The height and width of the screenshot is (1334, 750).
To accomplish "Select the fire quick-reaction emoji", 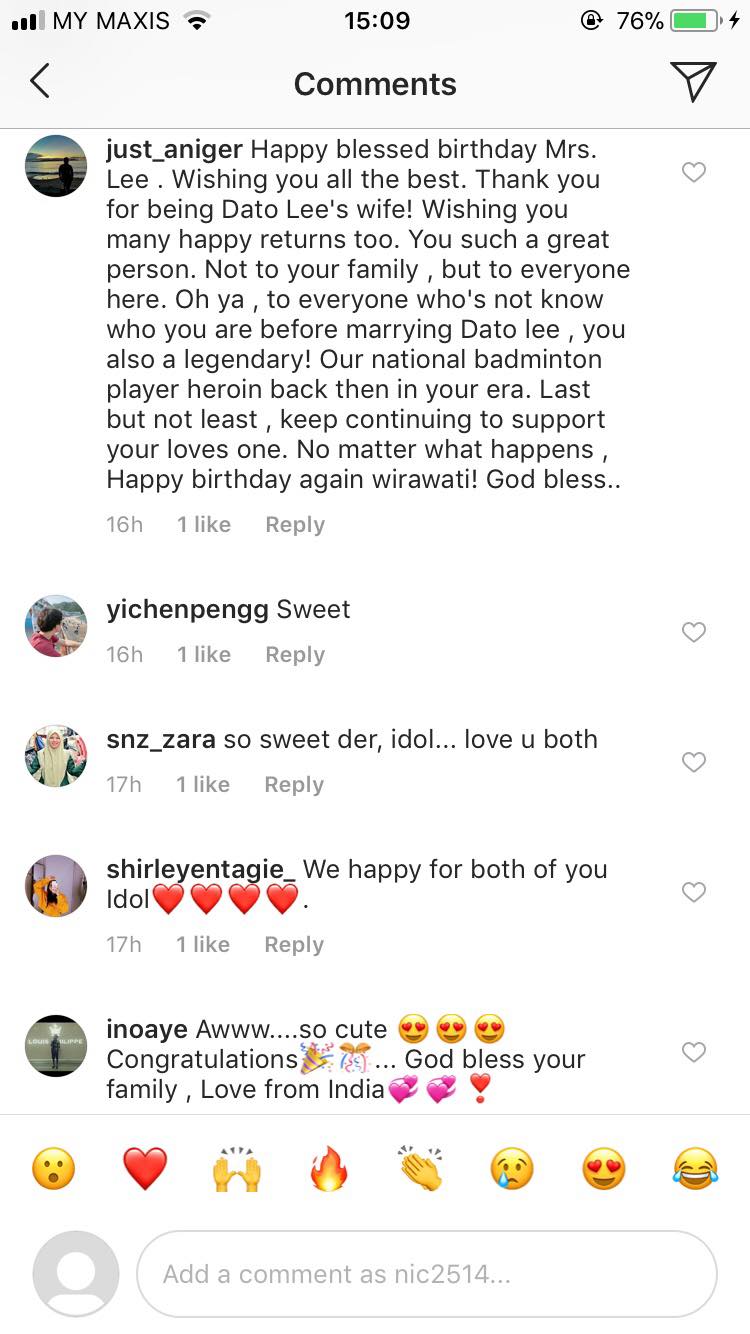I will pyautogui.click(x=328, y=1168).
